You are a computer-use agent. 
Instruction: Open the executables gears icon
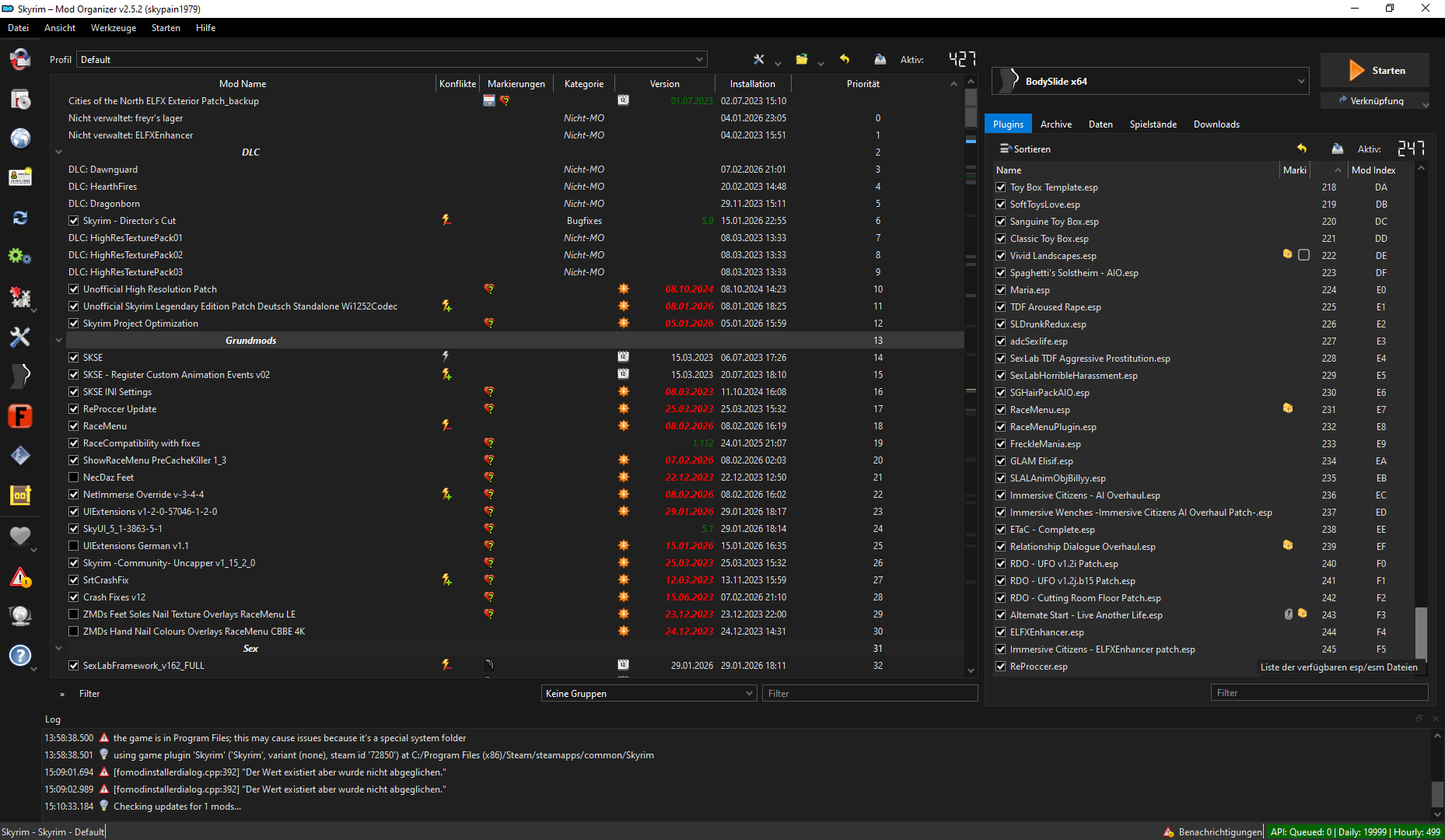(x=20, y=256)
